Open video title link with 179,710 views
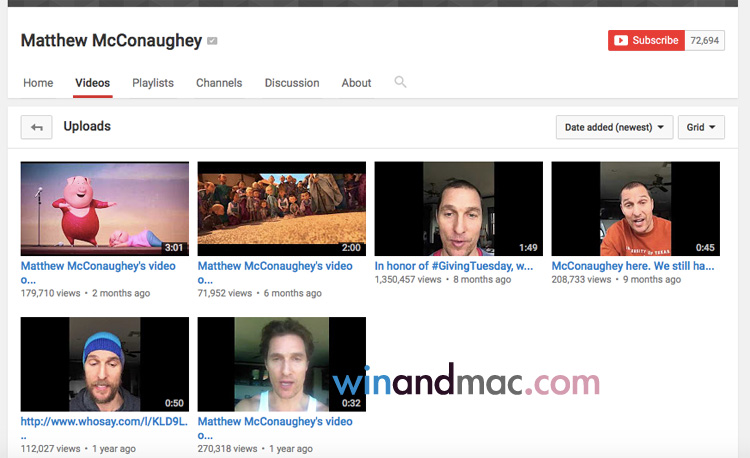Viewport: 750px width, 458px height. (x=98, y=273)
